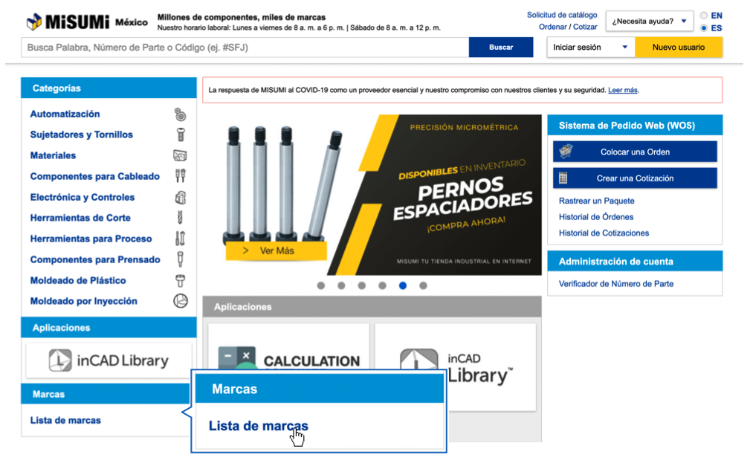Viewport: 750px width, 472px height.
Task: Click the Ver Más banner button
Action: click(276, 251)
